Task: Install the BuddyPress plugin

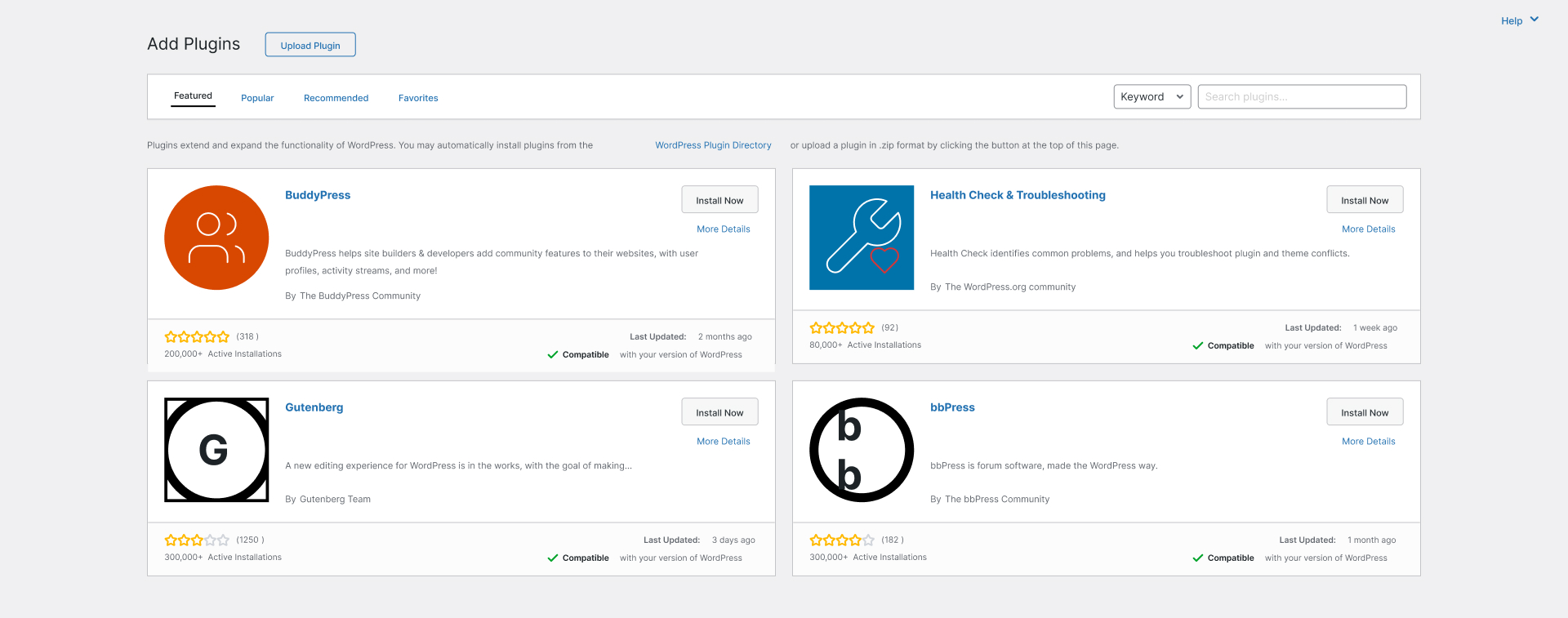Action: (x=719, y=199)
